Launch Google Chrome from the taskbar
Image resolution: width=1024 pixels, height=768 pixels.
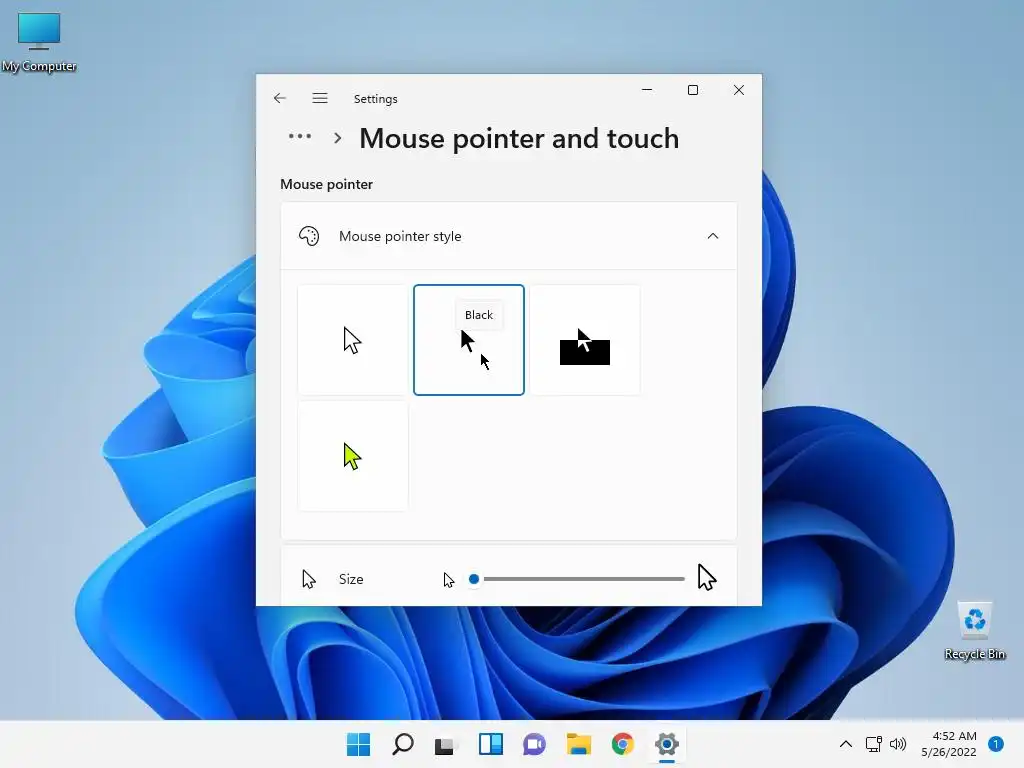[x=622, y=744]
